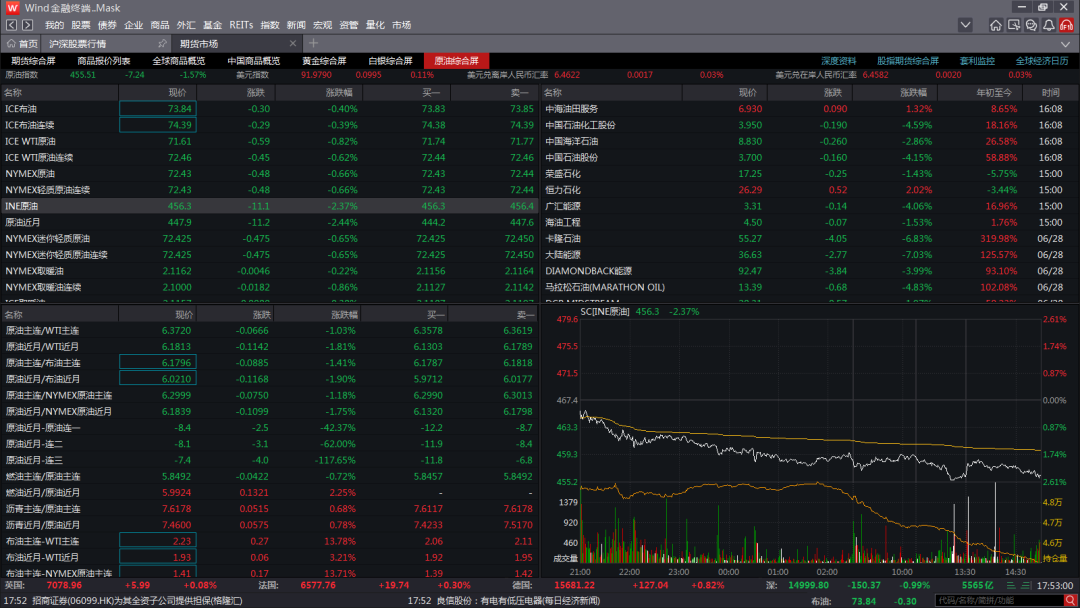Close the 期货市场 tab
1080x608 pixels.
[x=291, y=44]
